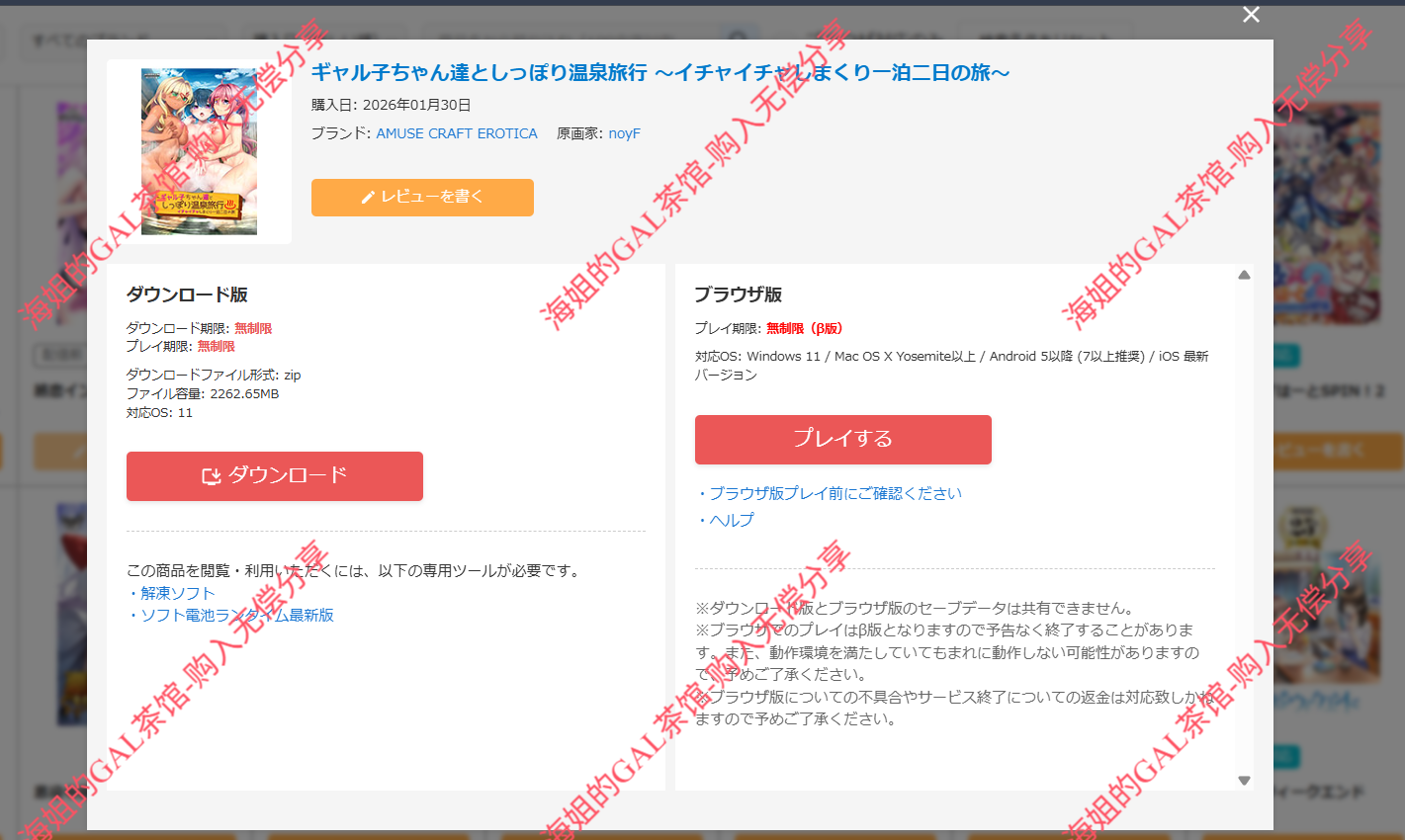
Task: Open the ヘルプ link under プレイする
Action: point(731,520)
